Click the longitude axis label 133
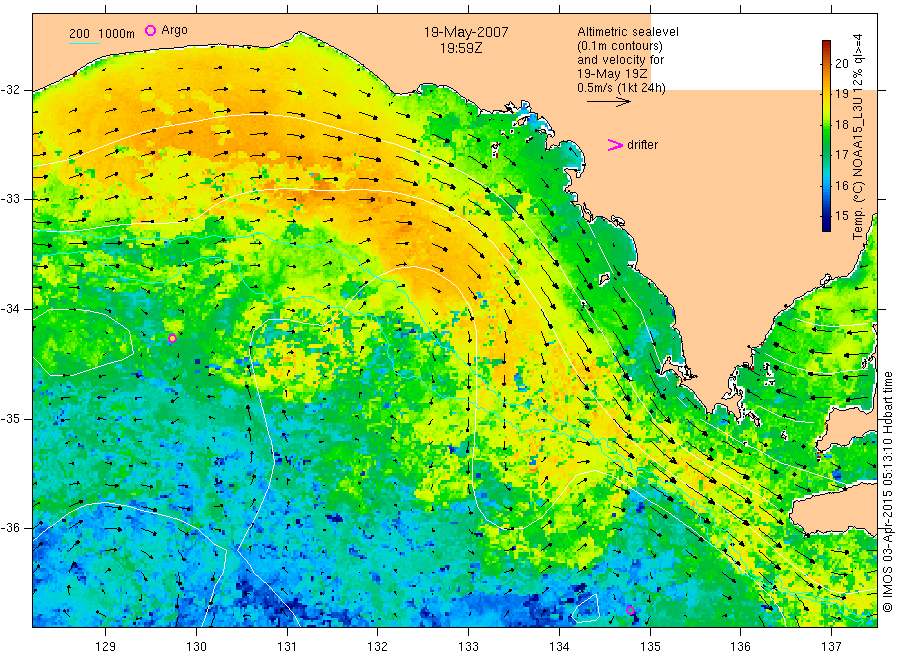This screenshot has width=900, height=660. pyautogui.click(x=468, y=647)
